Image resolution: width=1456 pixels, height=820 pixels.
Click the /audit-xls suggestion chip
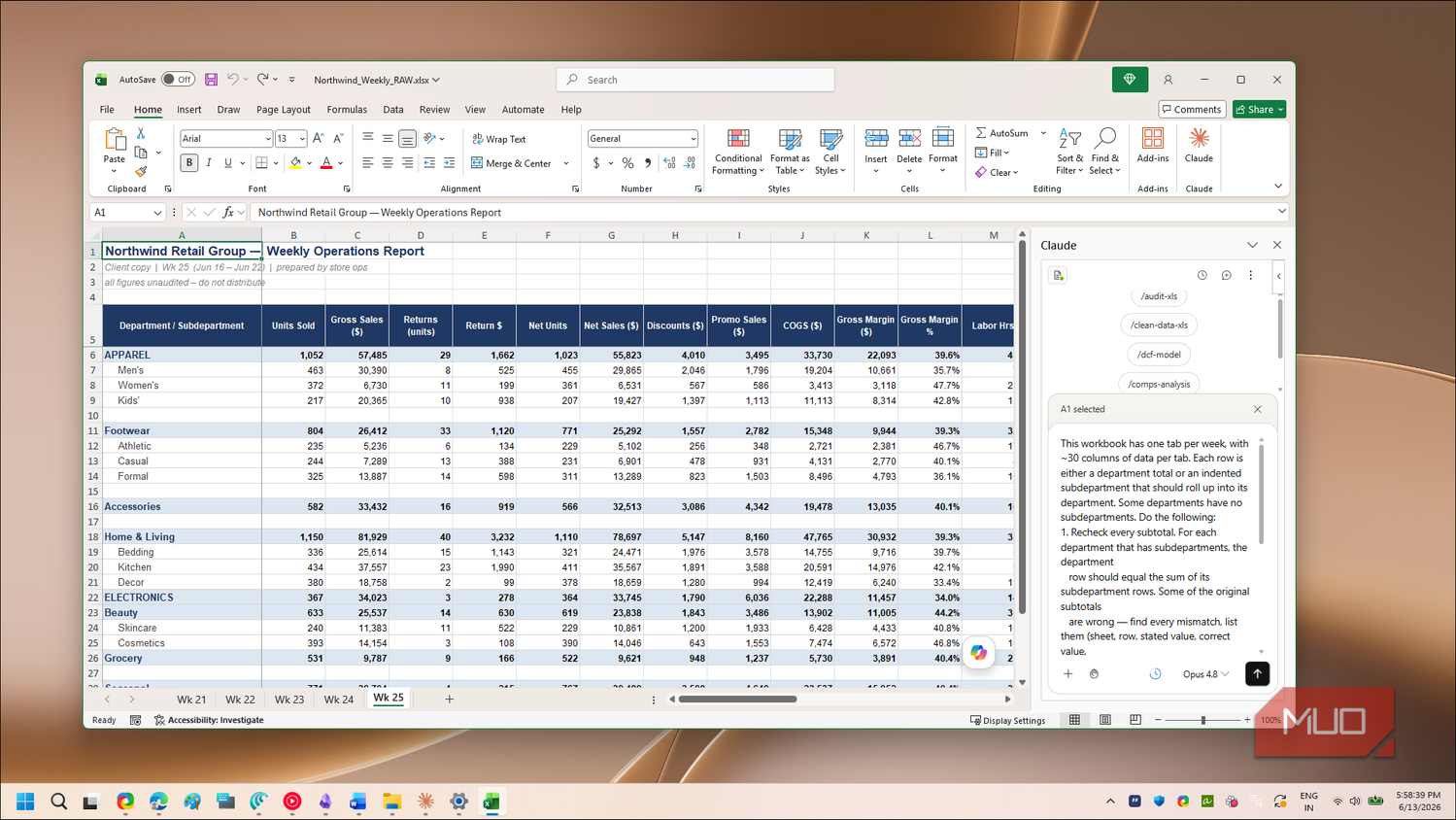tap(1159, 296)
